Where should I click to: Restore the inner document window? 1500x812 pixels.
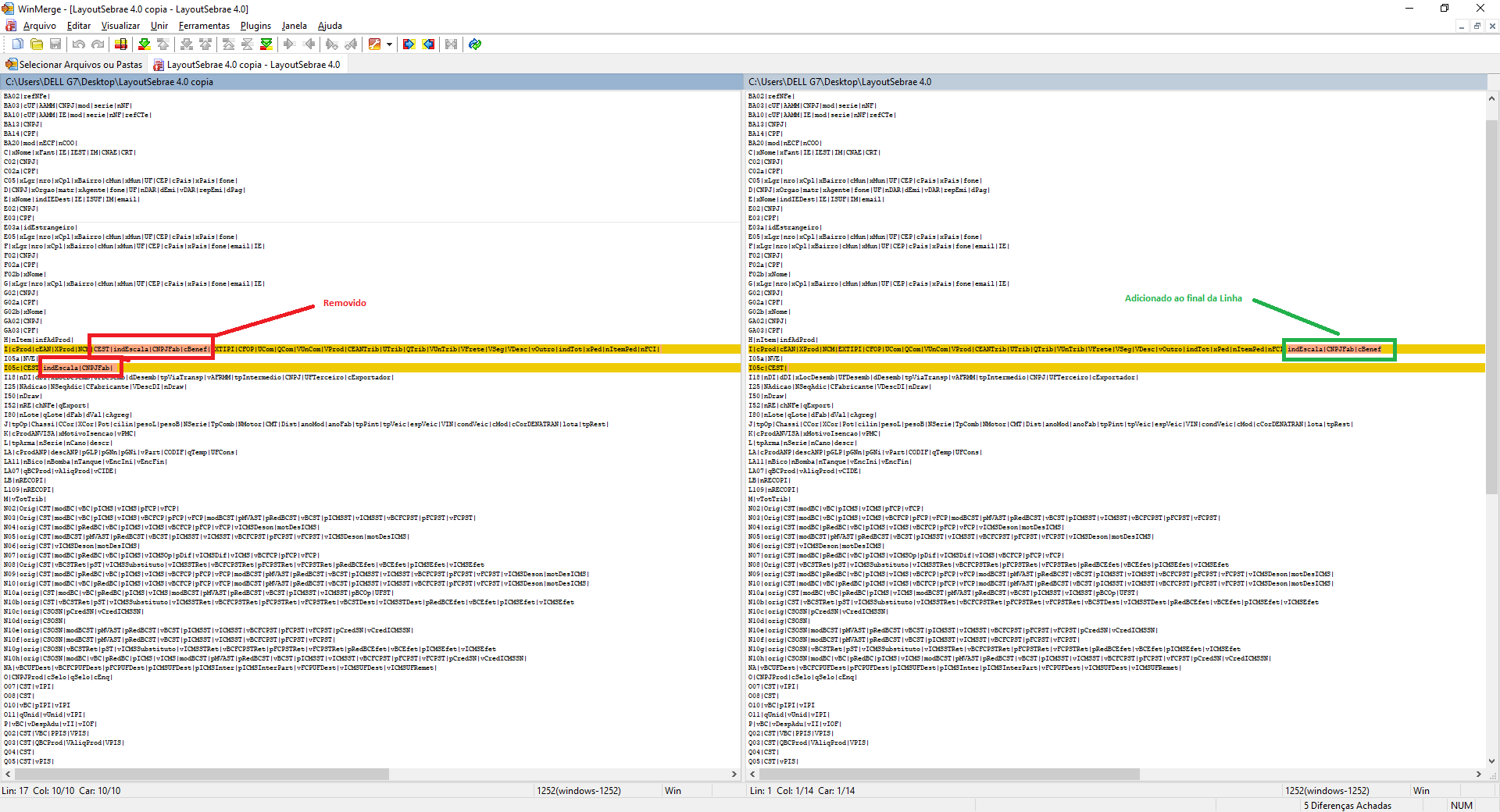click(1477, 26)
